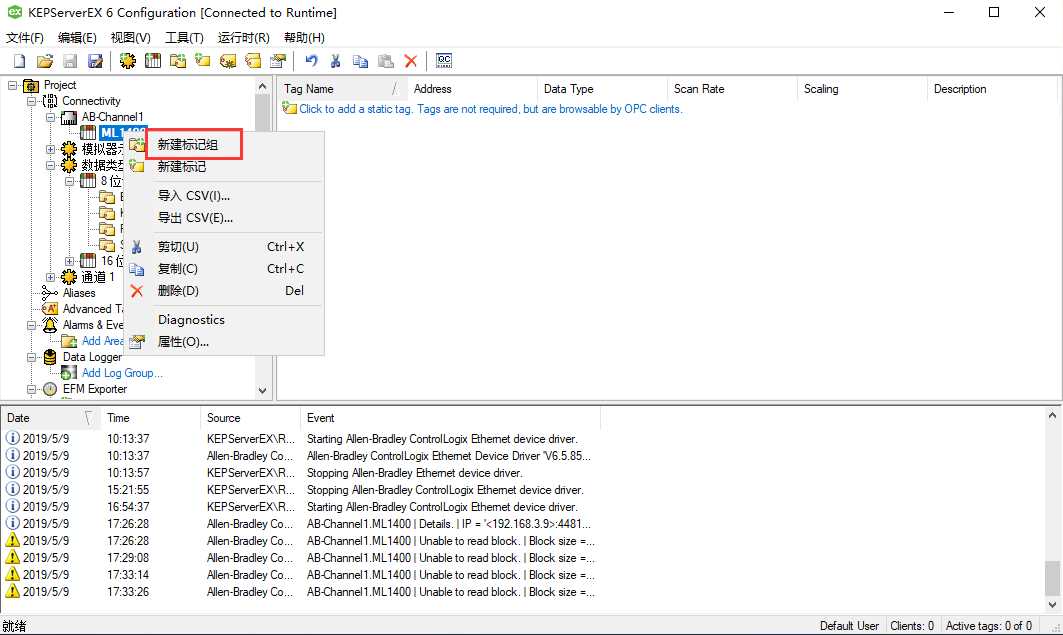Select the 17:26:28 Details IP log entry
This screenshot has width=1063, height=635.
[302, 524]
